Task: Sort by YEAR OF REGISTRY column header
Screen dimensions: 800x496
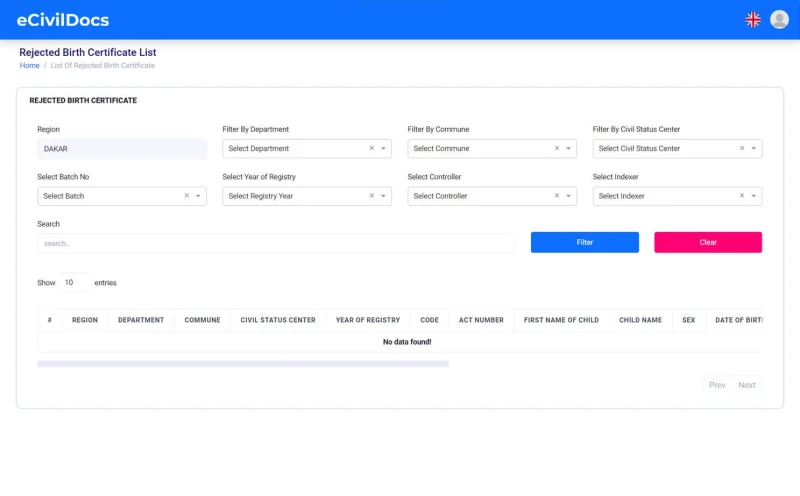Action: point(368,320)
